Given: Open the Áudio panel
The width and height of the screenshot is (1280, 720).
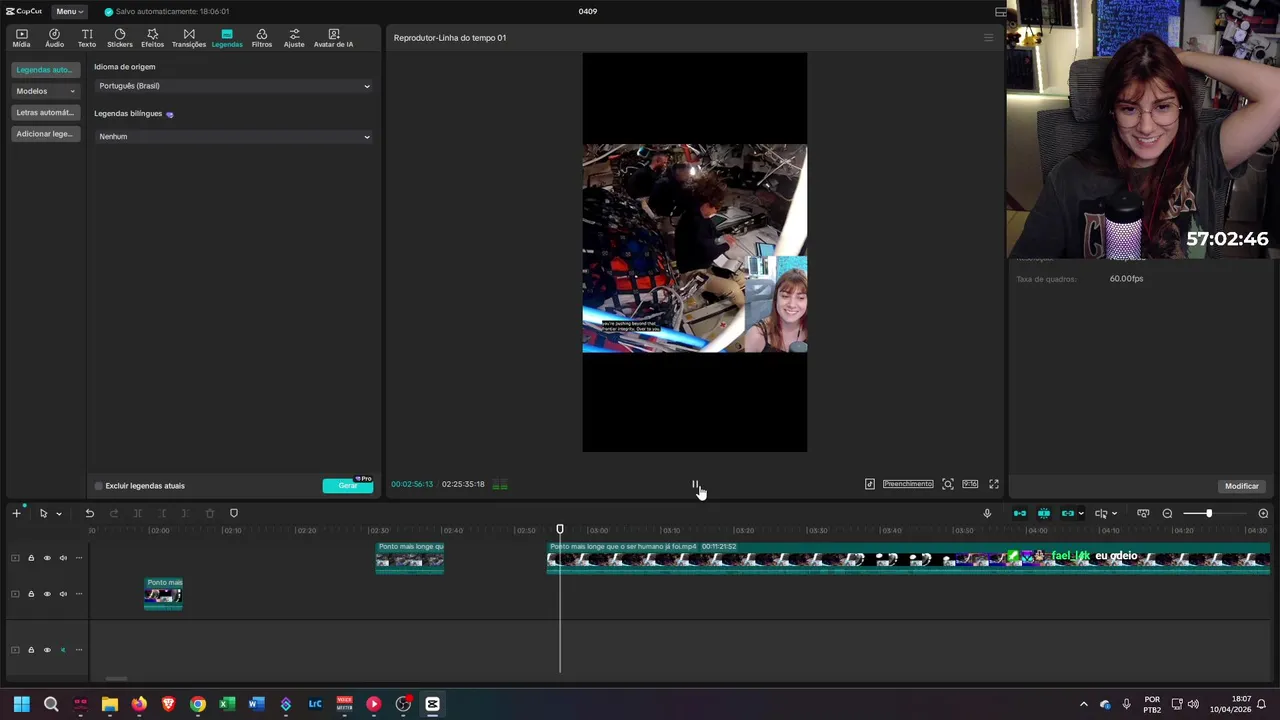Looking at the screenshot, I should [x=54, y=38].
